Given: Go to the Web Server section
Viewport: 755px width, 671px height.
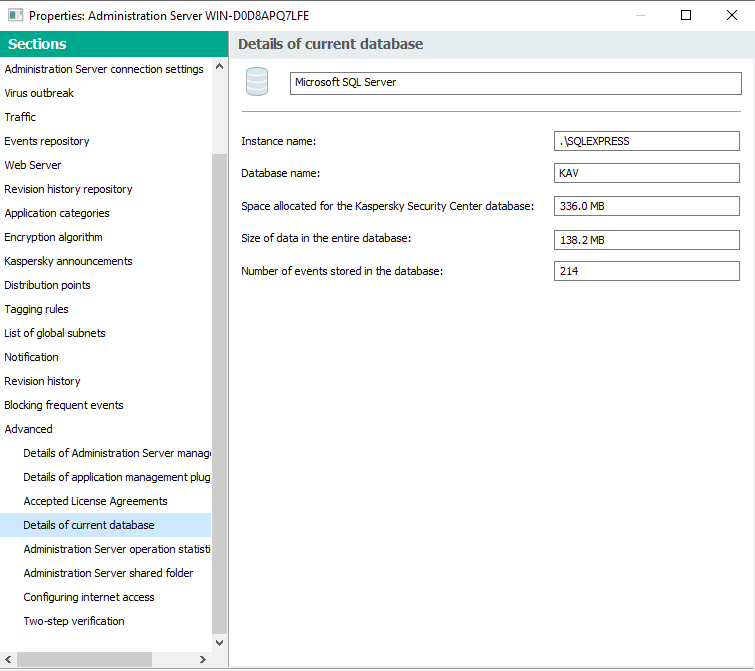Looking at the screenshot, I should click(33, 165).
